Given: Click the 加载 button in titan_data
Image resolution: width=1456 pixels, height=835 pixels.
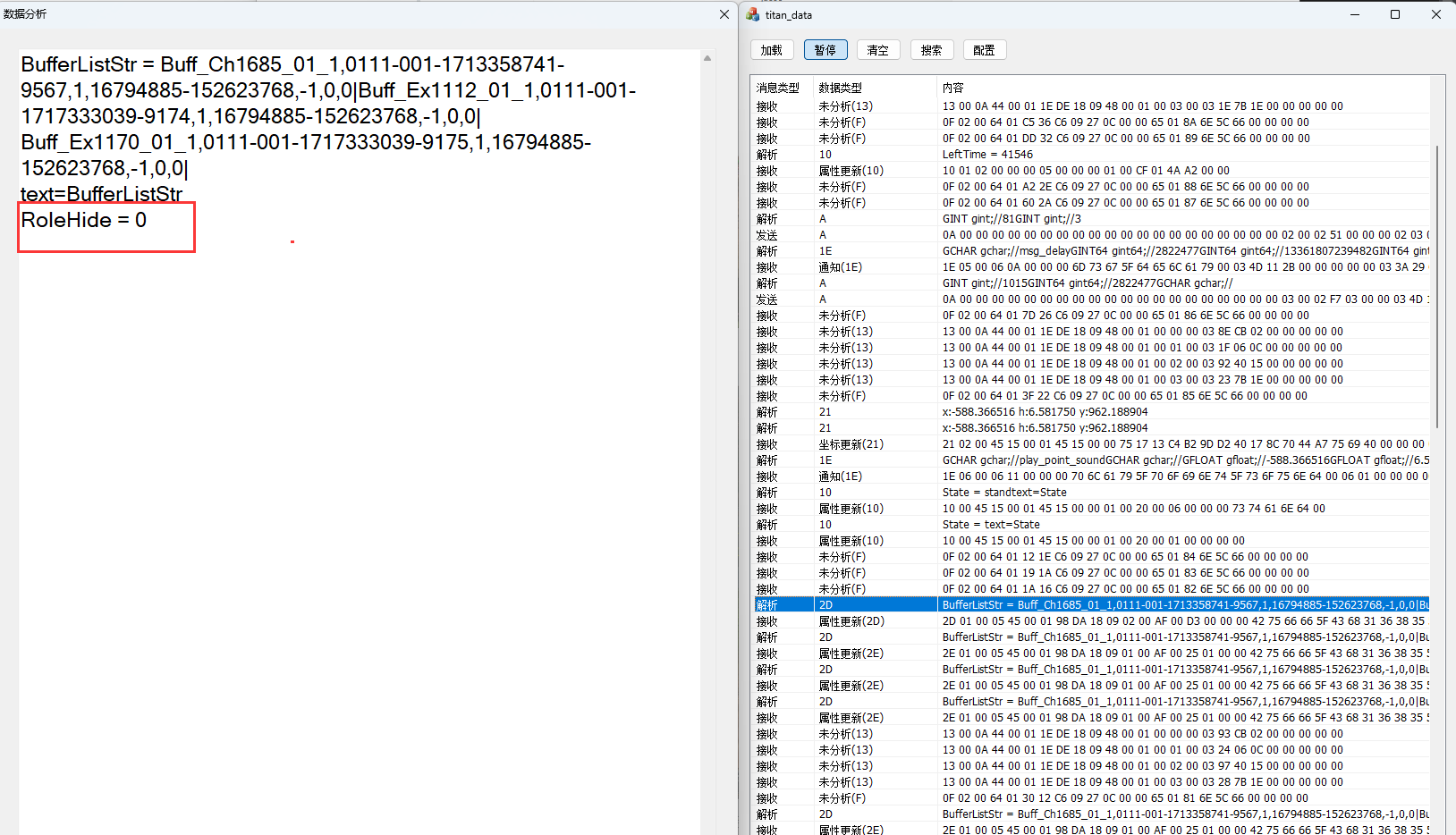Looking at the screenshot, I should (772, 50).
